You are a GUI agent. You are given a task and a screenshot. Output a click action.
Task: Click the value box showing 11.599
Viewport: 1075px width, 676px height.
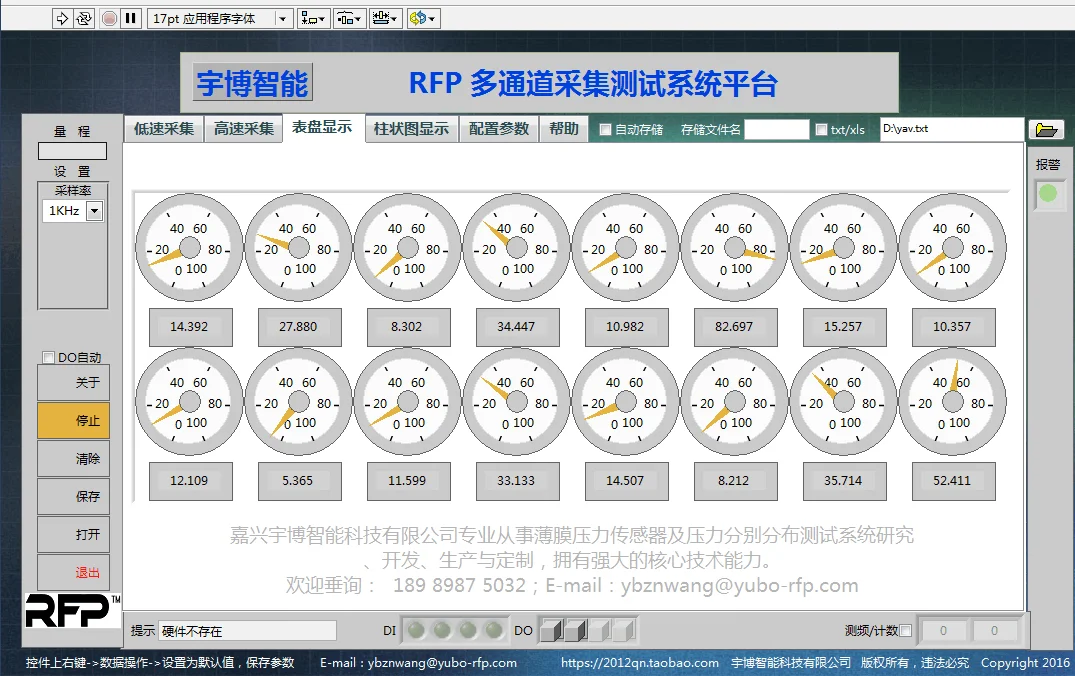(408, 481)
